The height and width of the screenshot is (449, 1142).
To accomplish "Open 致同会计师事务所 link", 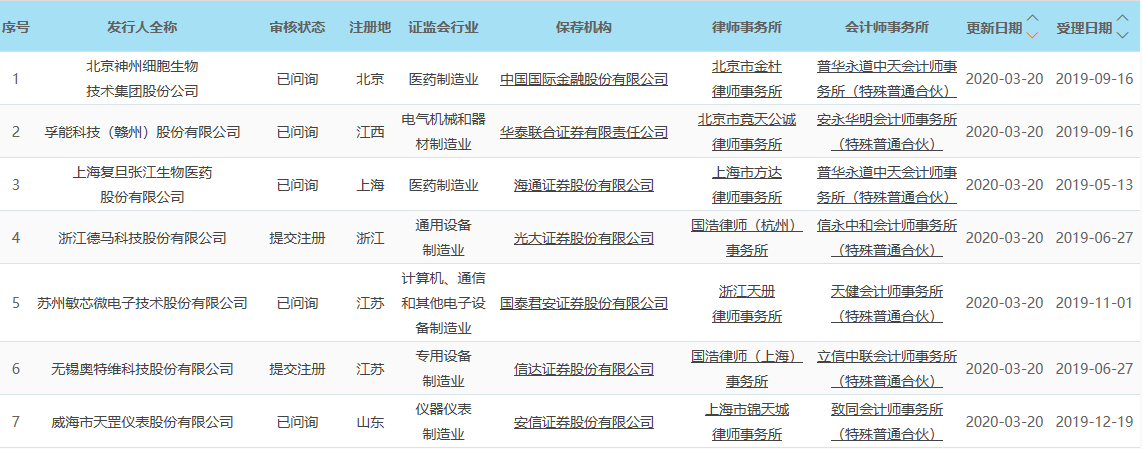I will pyautogui.click(x=887, y=421).
